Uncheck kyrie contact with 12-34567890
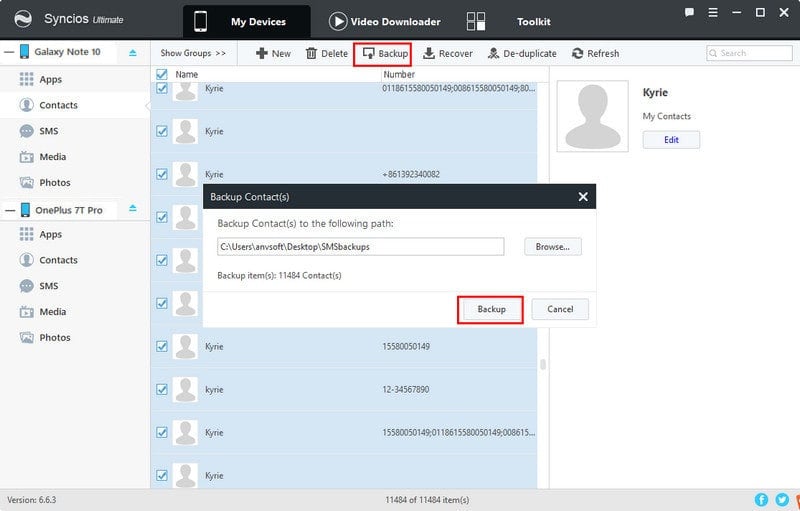 [x=162, y=390]
